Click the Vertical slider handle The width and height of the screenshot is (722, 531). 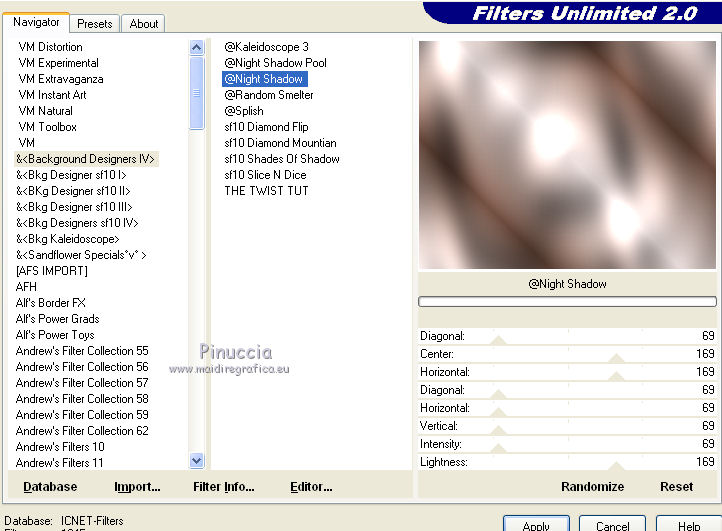[498, 431]
